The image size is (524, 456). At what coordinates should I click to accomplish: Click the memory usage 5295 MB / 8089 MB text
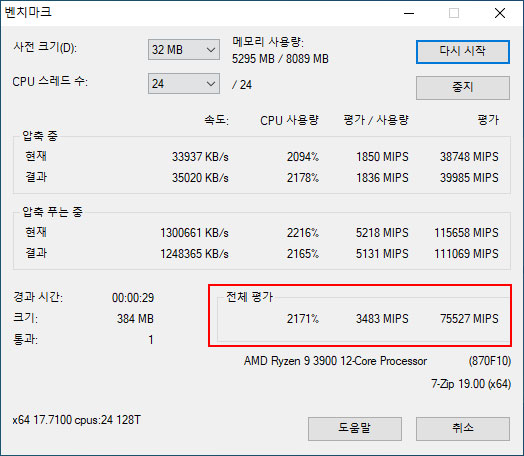pos(280,59)
